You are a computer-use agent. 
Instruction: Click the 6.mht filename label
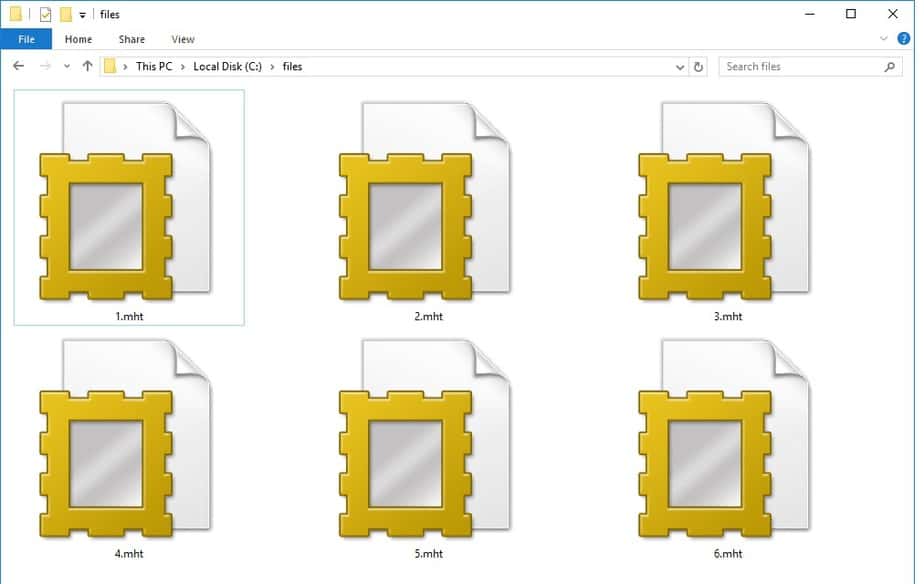coord(728,553)
